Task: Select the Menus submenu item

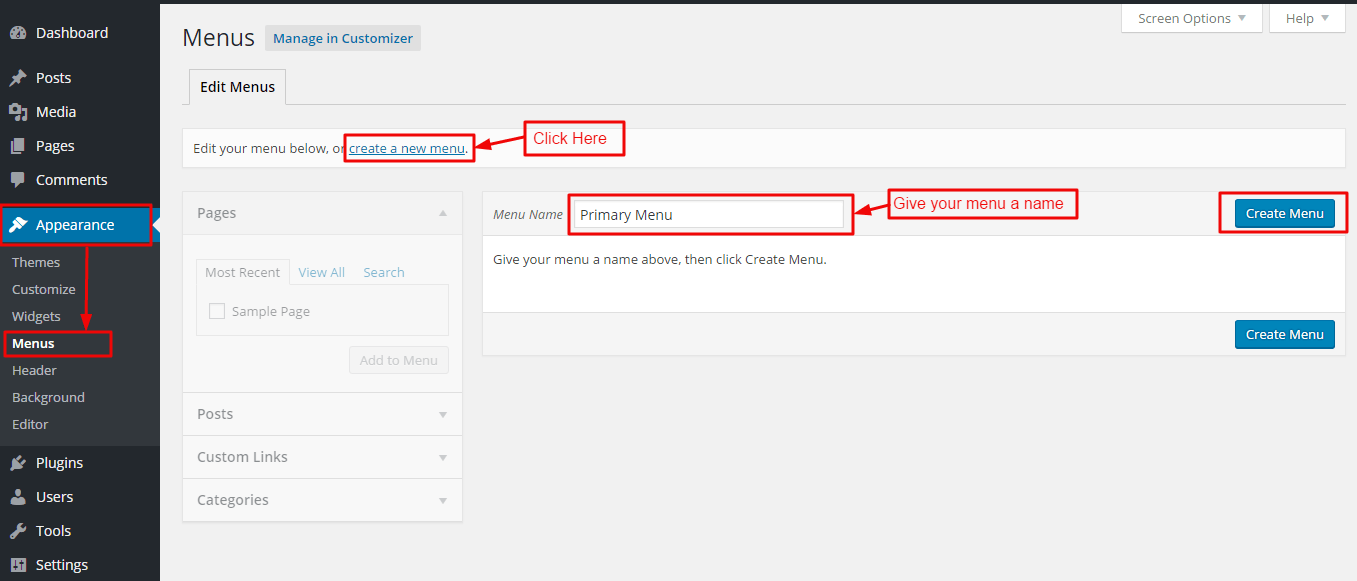Action: [33, 343]
